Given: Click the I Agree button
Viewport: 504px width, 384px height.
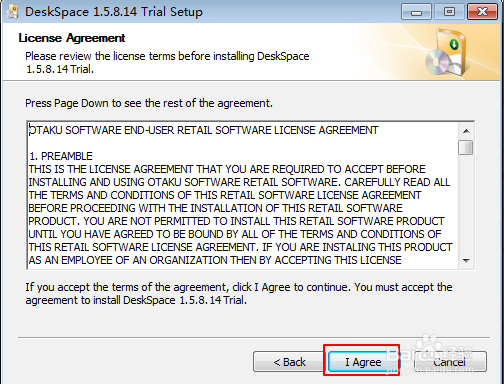Looking at the screenshot, I should pos(362,362).
